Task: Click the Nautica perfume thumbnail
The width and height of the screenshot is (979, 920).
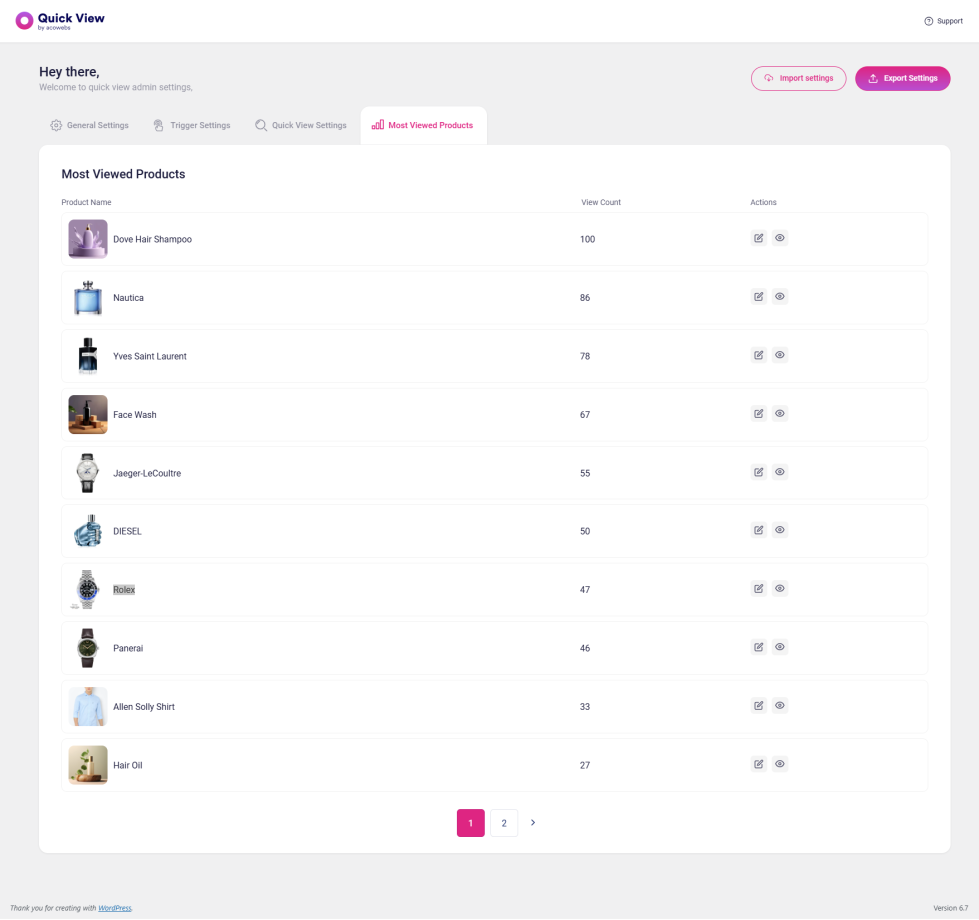Action: (88, 297)
